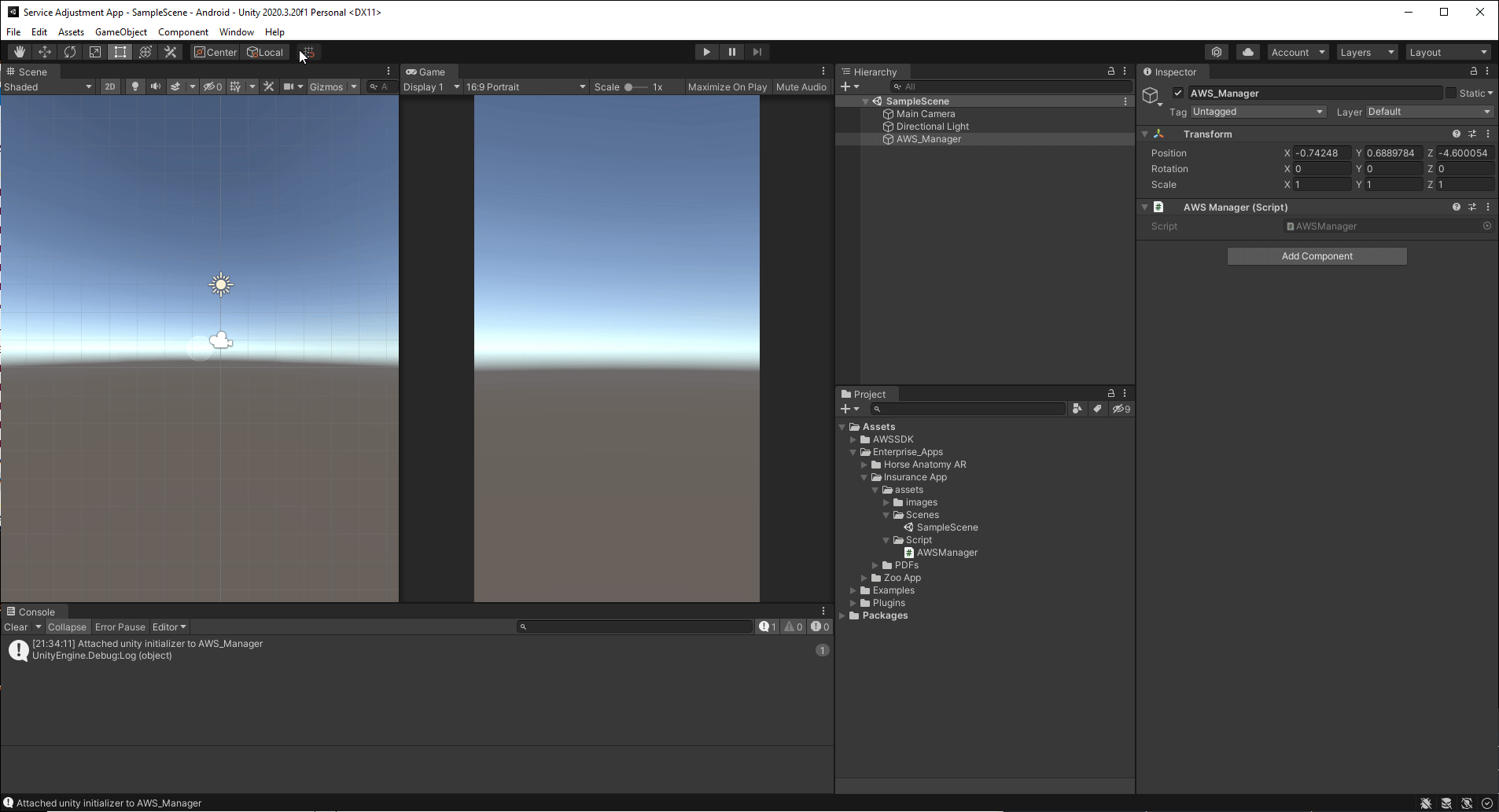
Task: Open Display 1 dropdown
Action: [431, 86]
